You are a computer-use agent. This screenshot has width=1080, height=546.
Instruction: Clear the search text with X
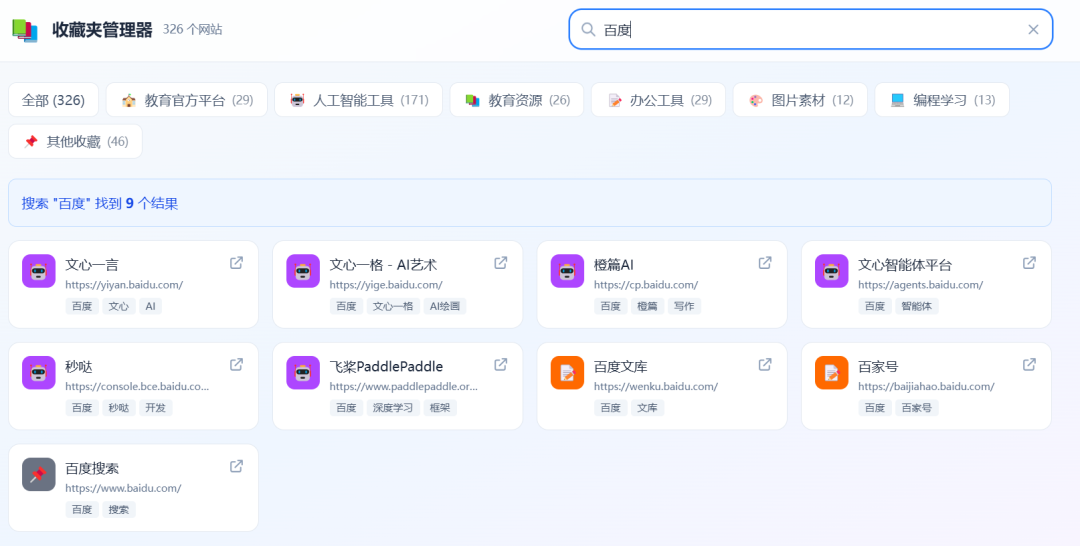coord(1033,30)
